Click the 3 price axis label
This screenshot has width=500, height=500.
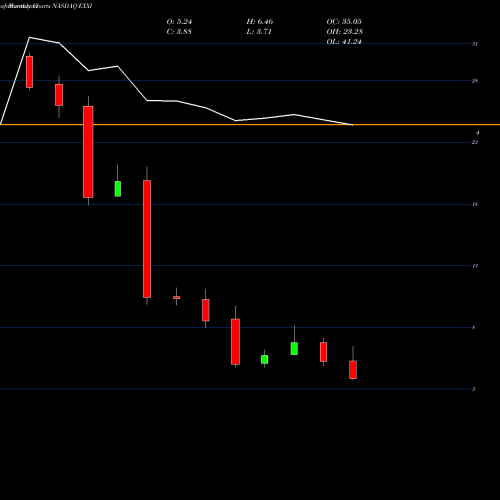click(x=474, y=389)
